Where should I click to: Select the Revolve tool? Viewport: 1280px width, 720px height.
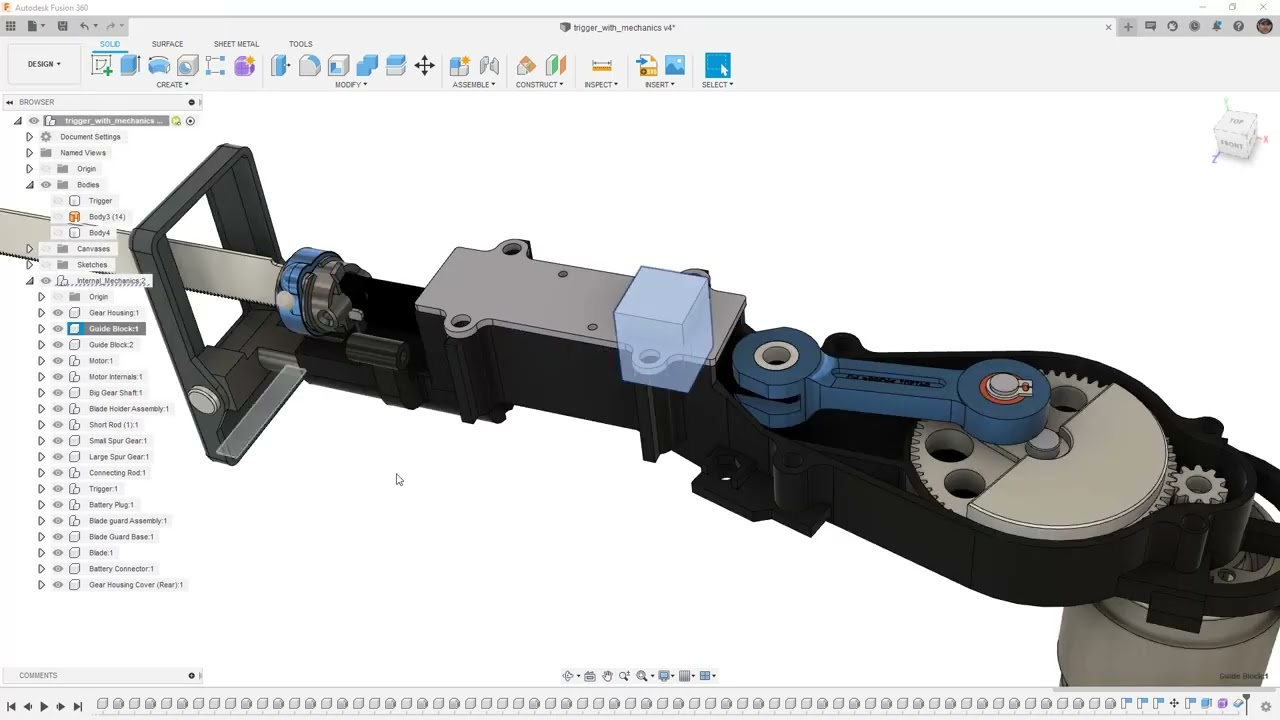click(159, 66)
